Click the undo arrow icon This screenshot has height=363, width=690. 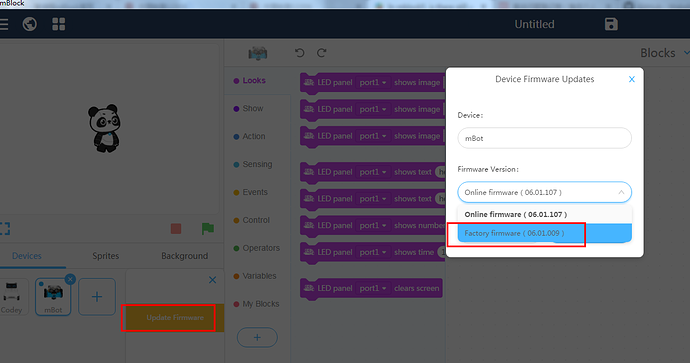click(x=300, y=53)
